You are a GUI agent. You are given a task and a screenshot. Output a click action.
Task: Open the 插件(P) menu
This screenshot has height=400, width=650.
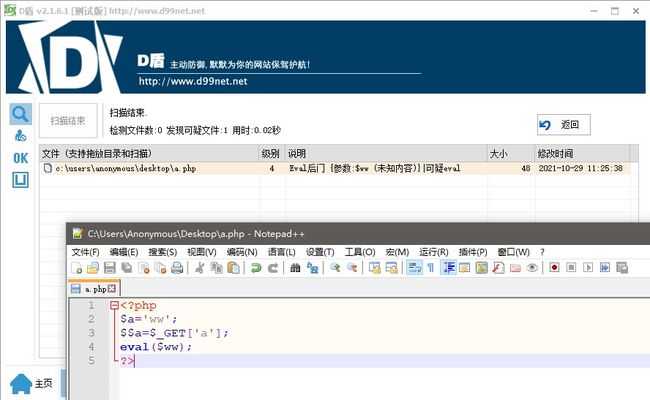(x=473, y=252)
